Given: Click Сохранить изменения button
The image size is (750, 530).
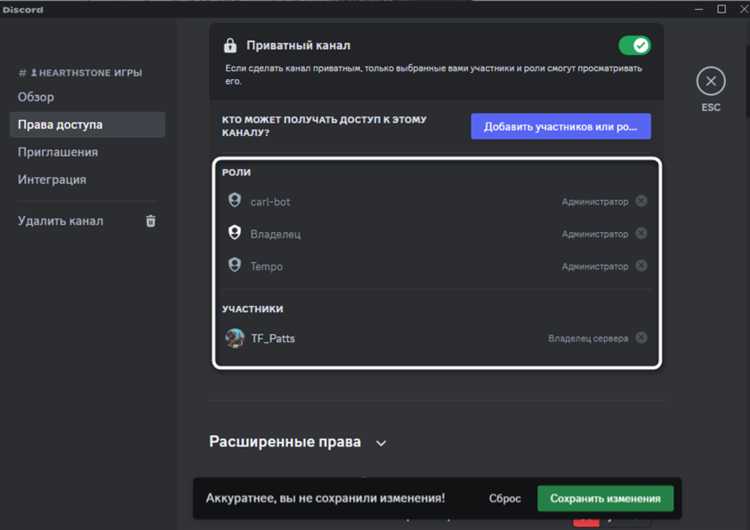Looking at the screenshot, I should point(605,498).
